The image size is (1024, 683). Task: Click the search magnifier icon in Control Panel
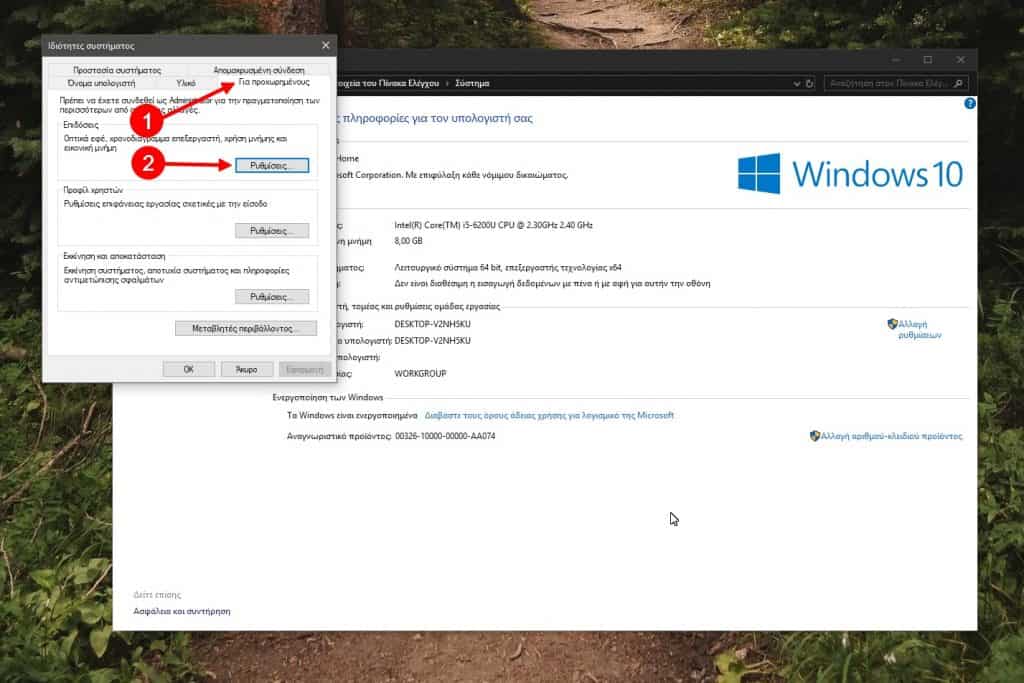click(x=958, y=85)
